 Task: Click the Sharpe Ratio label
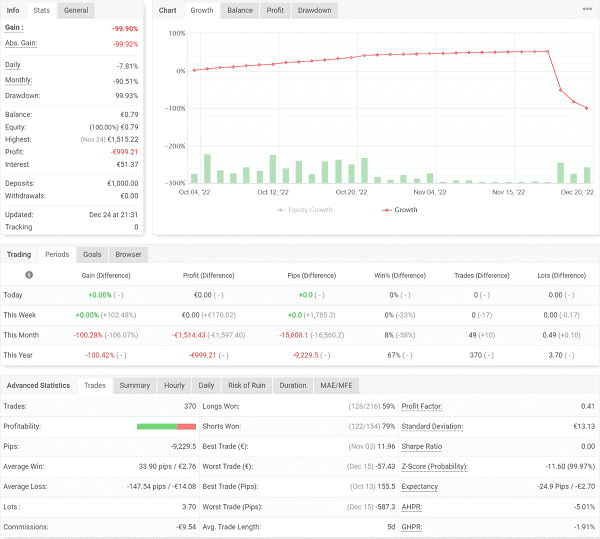pyautogui.click(x=422, y=446)
